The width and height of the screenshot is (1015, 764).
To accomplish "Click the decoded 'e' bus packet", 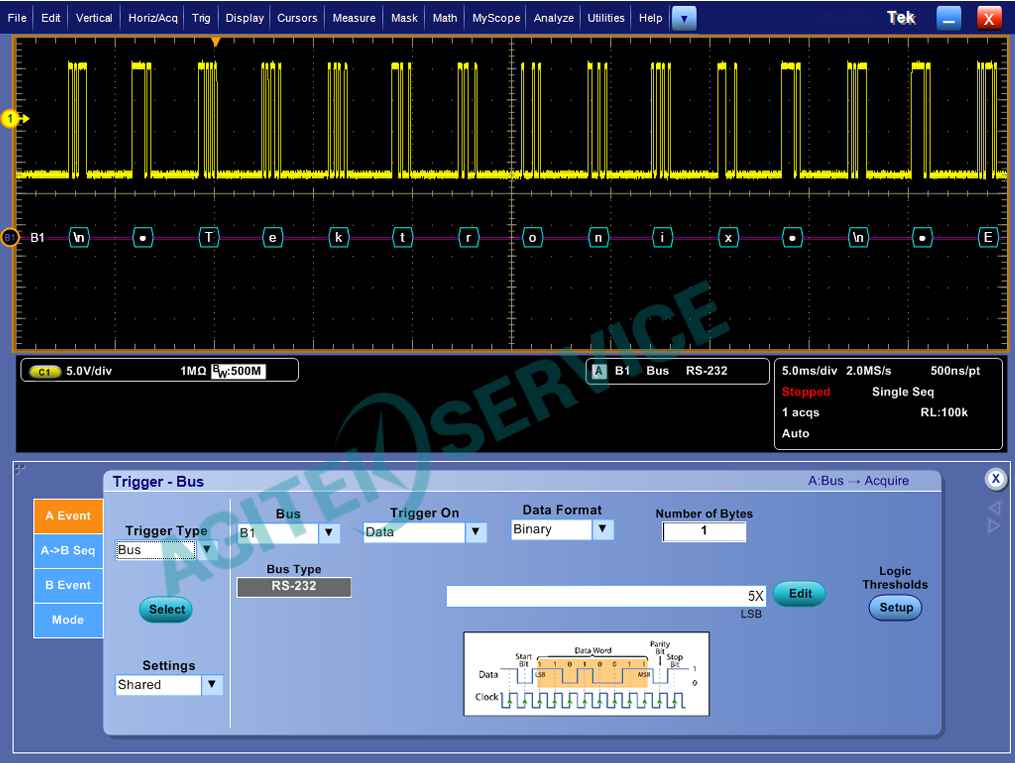I will click(x=273, y=238).
